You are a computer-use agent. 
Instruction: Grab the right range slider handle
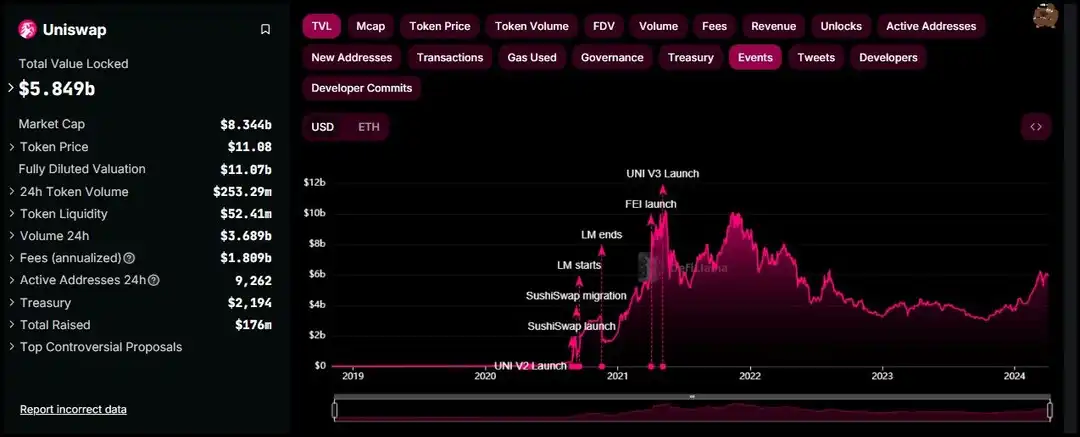(x=1050, y=411)
